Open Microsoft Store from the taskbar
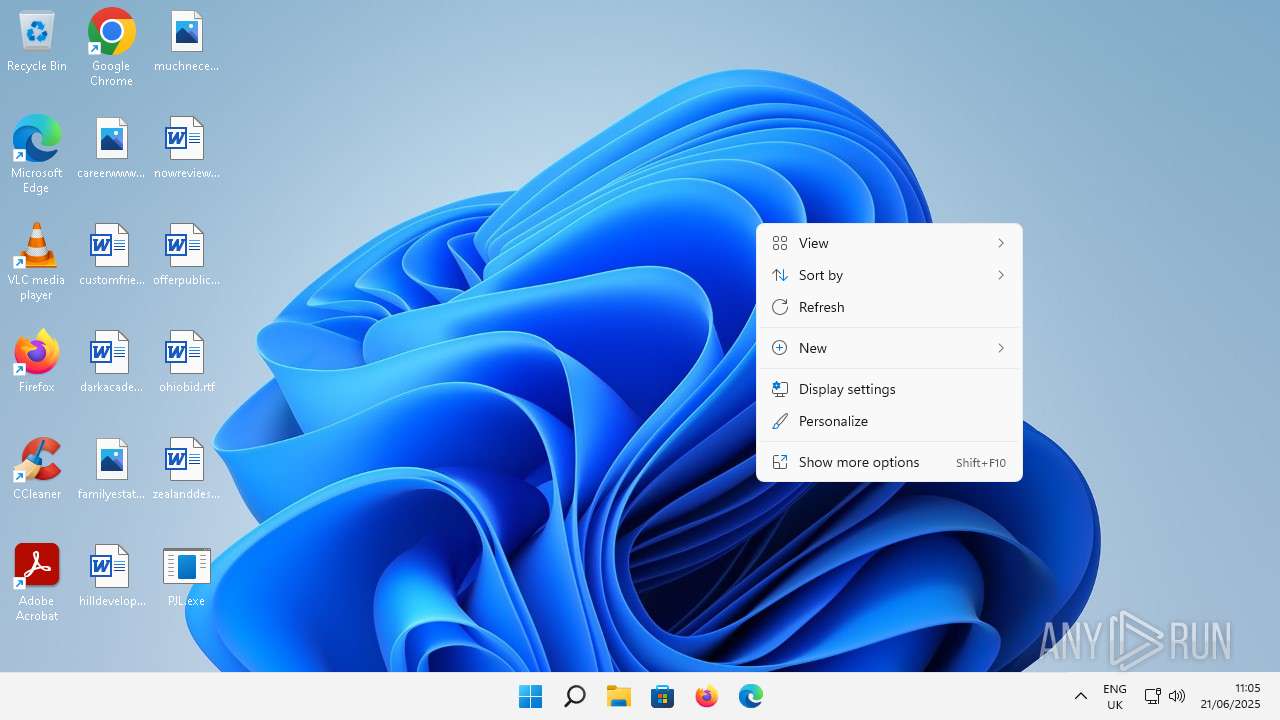This screenshot has width=1280, height=720. click(662, 696)
